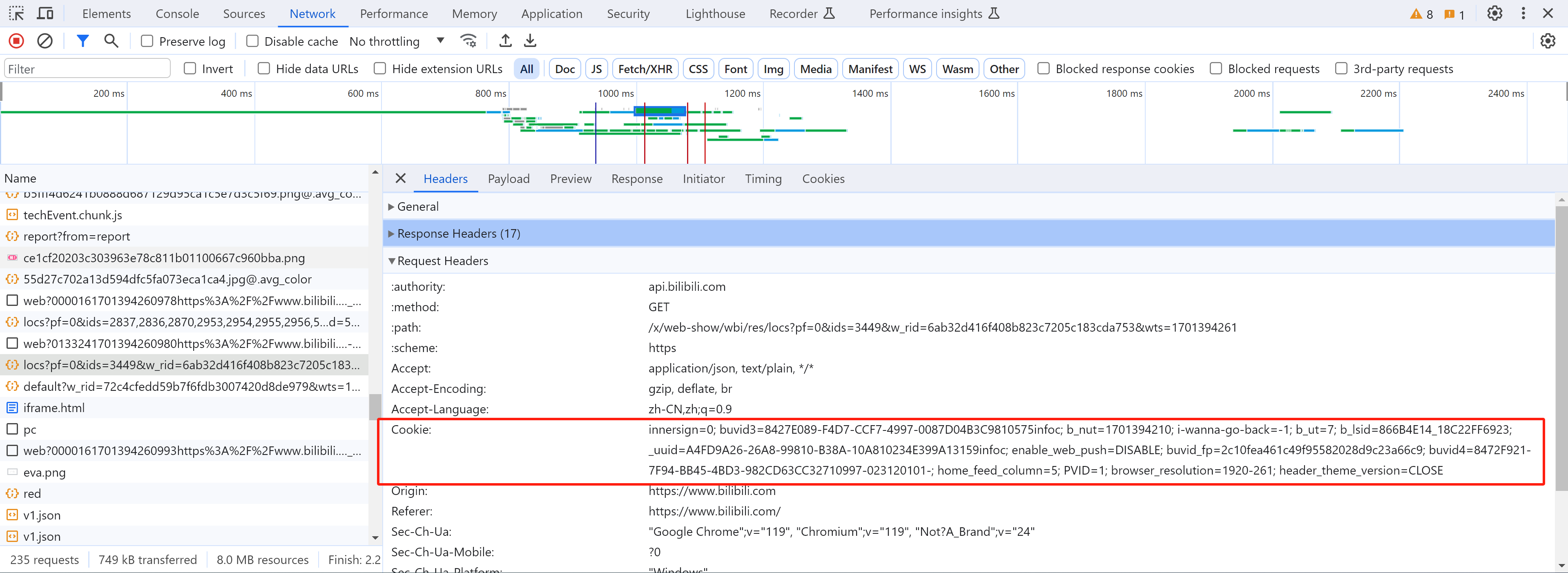1568x573 pixels.
Task: Close the request details pane
Action: 401,178
